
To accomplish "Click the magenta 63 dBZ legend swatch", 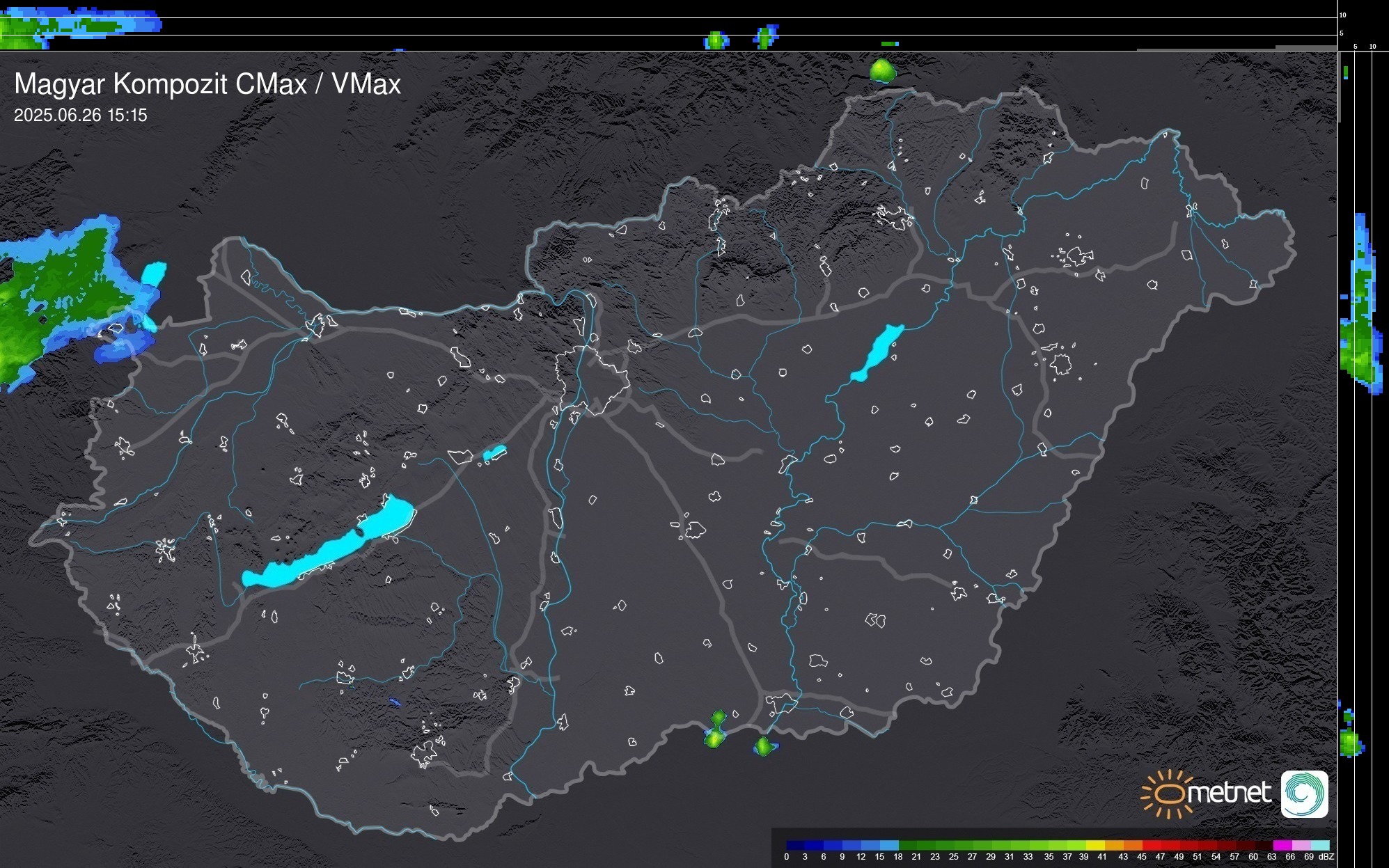I will pos(1282,845).
